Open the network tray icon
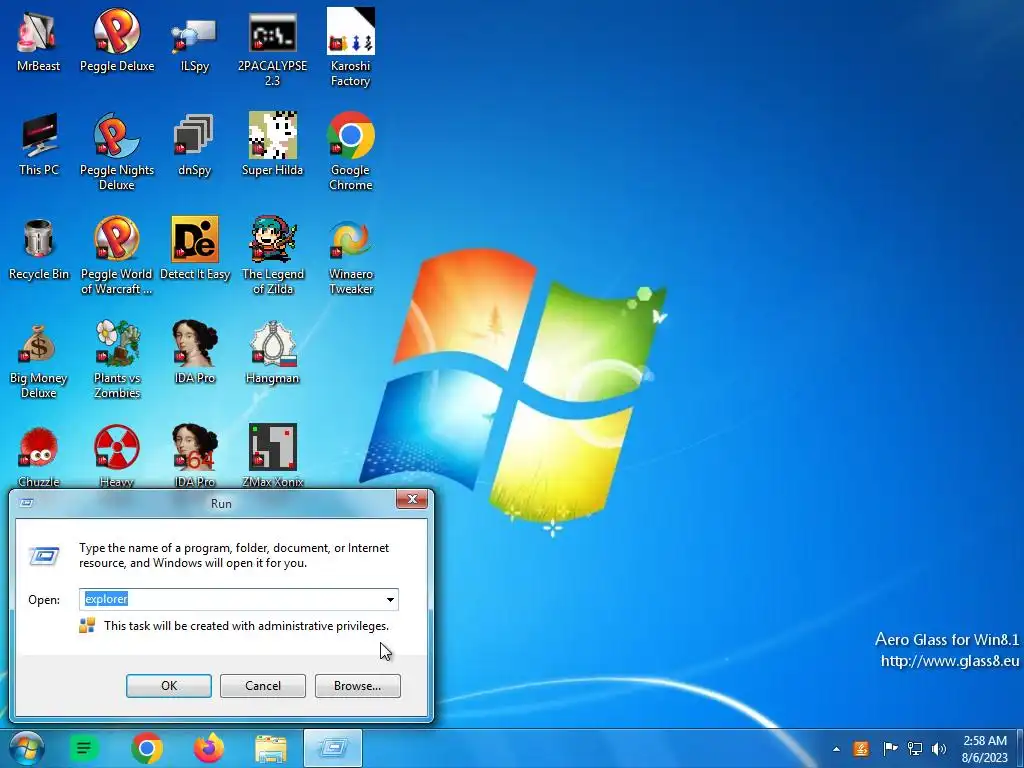Image resolution: width=1024 pixels, height=768 pixels. (x=915, y=749)
